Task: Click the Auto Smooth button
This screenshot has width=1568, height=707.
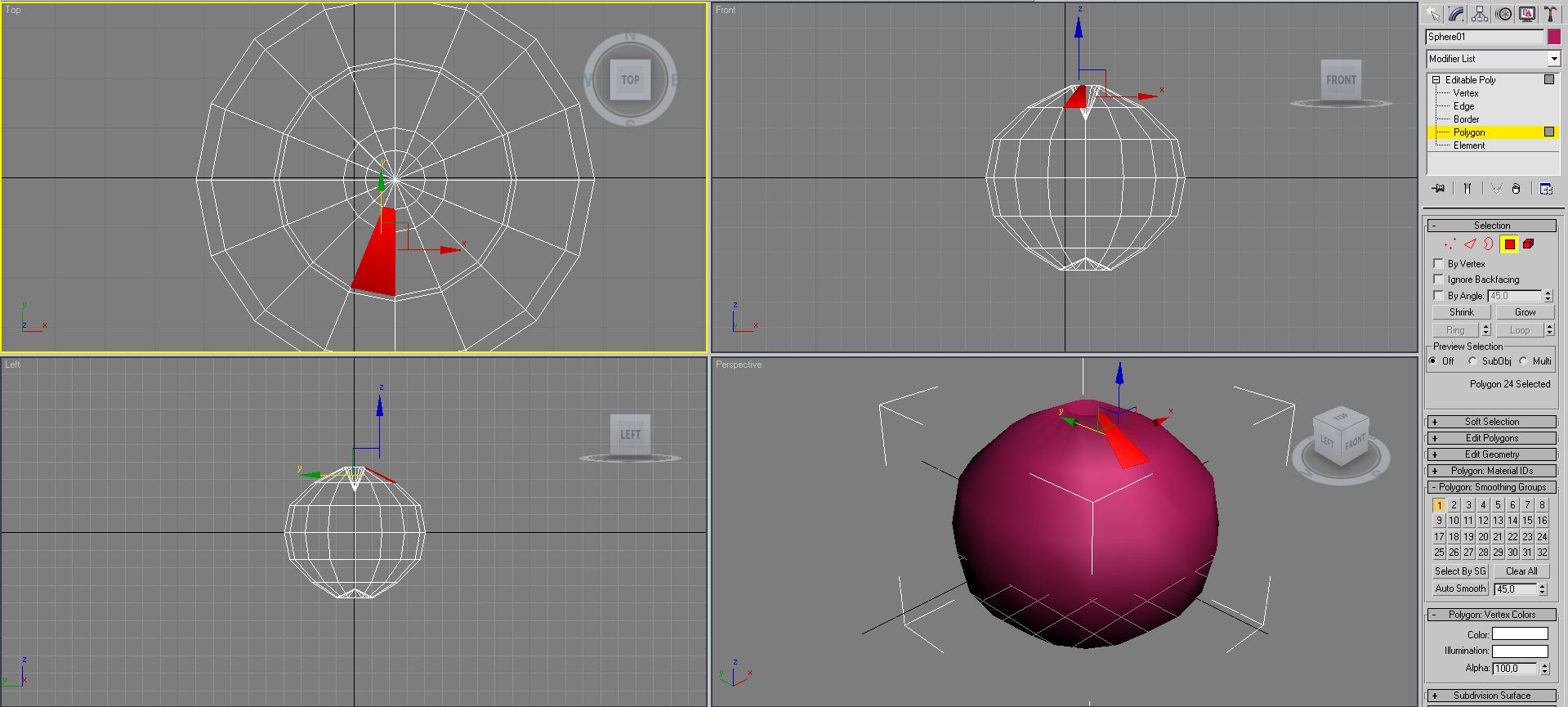Action: tap(1460, 588)
